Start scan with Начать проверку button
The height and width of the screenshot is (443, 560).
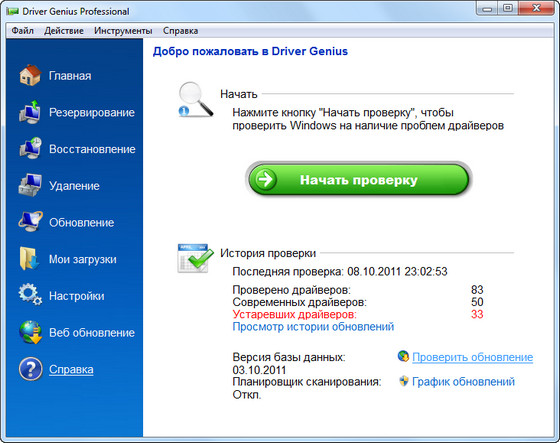(x=359, y=179)
